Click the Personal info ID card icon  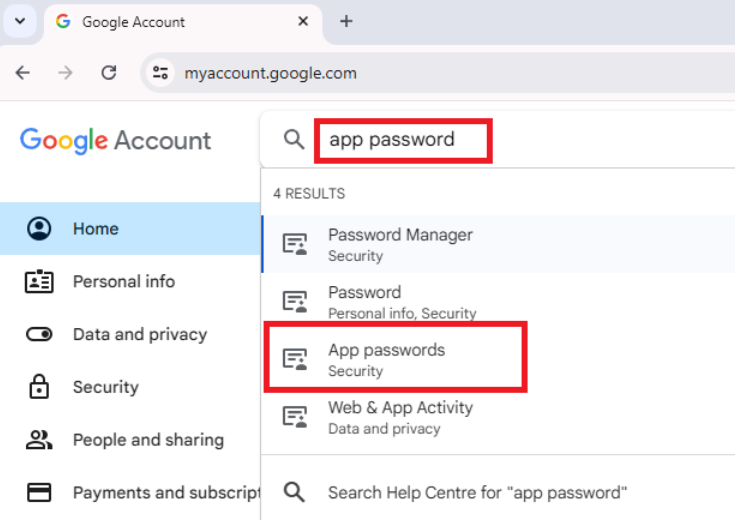tap(39, 281)
